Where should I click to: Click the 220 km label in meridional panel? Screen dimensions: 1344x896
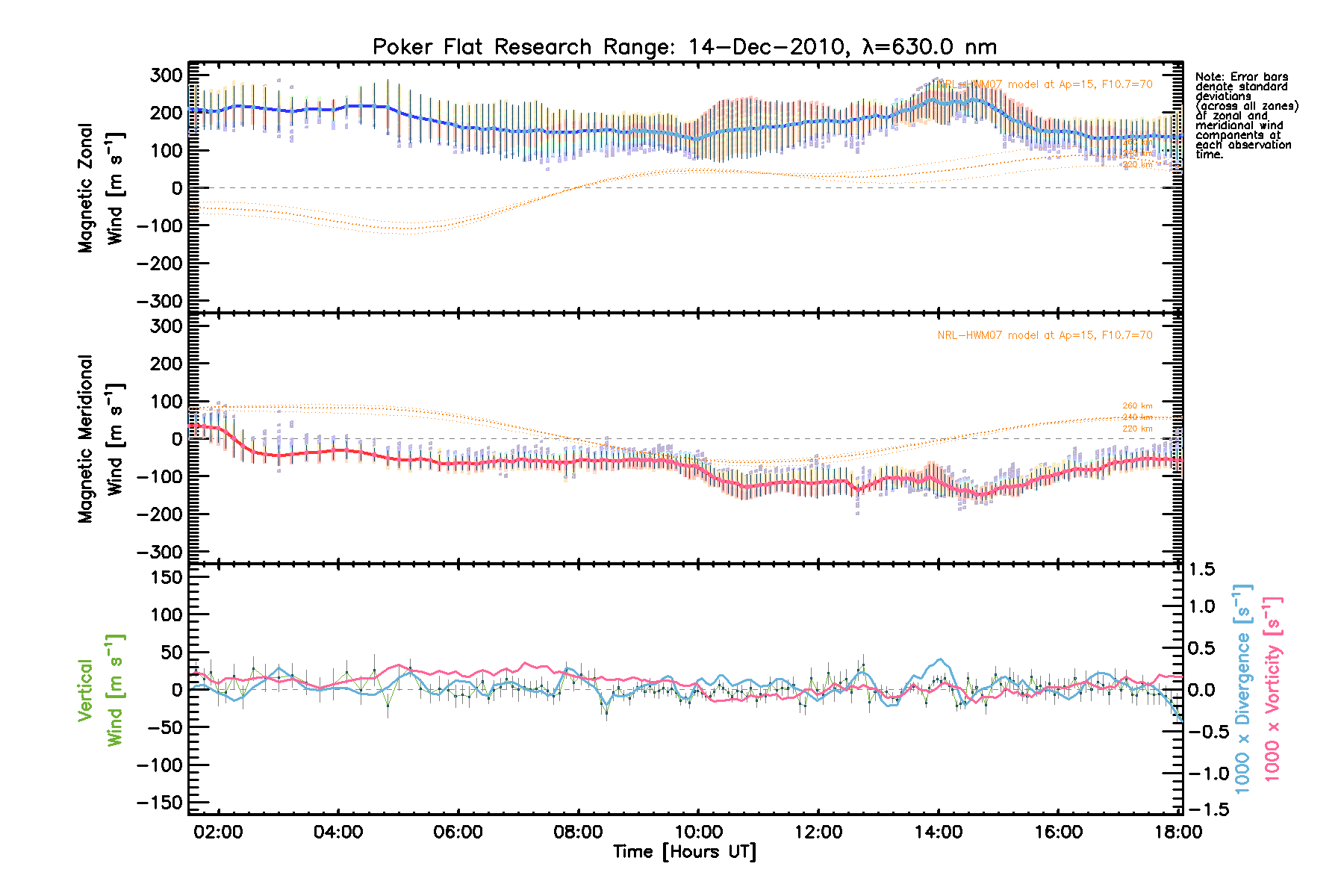tap(1137, 429)
